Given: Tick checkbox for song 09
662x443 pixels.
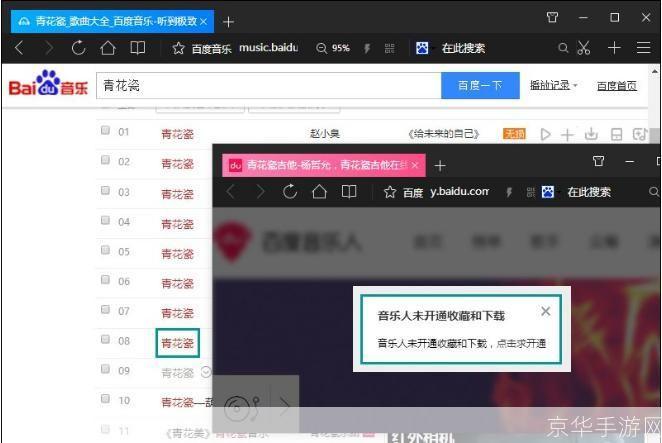Looking at the screenshot, I should [x=105, y=369].
